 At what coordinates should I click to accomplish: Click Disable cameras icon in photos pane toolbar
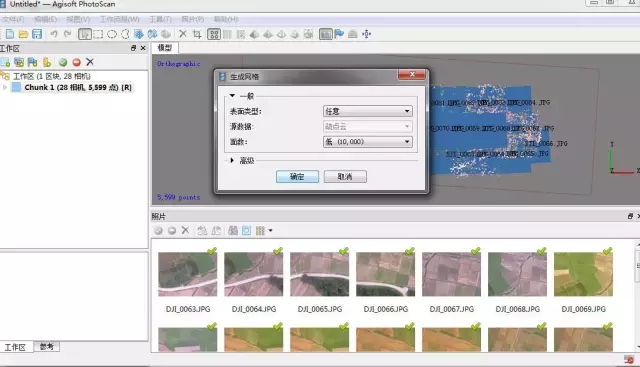point(172,231)
